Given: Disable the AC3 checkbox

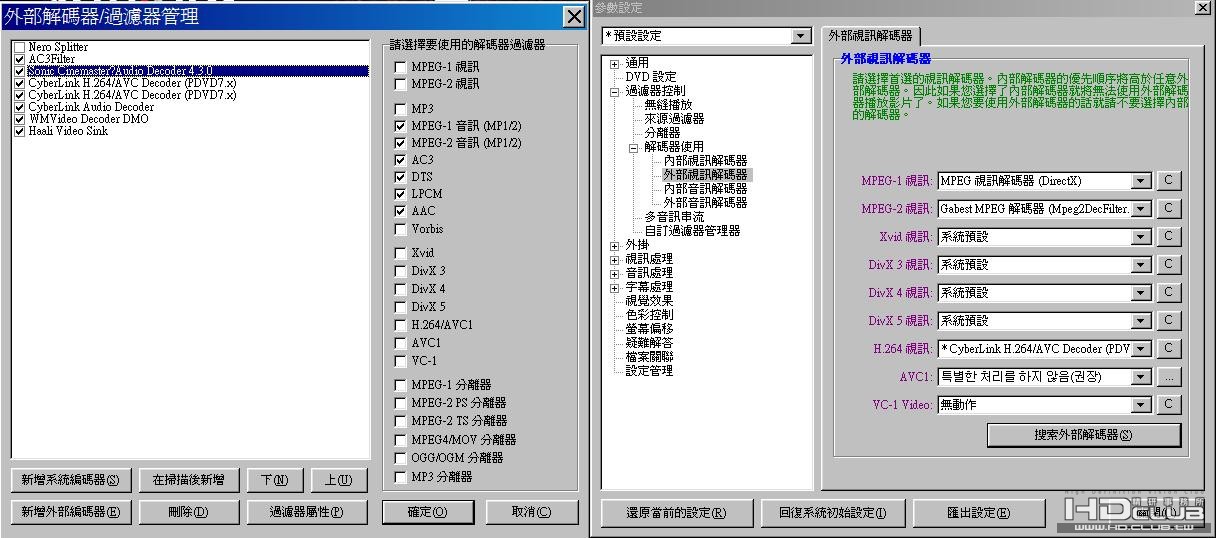Looking at the screenshot, I should pyautogui.click(x=401, y=160).
